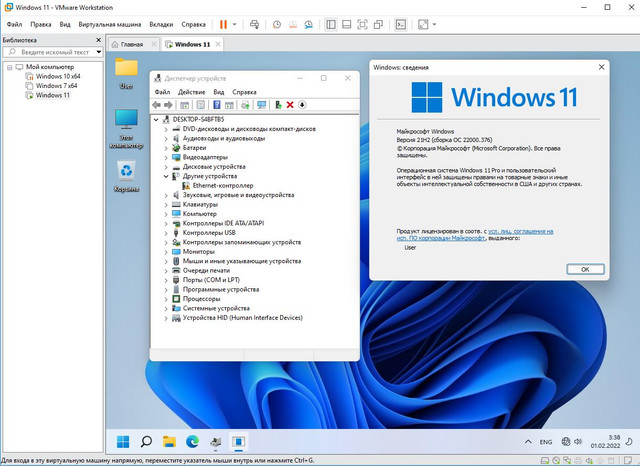Screen dimensions: 640x466
Task: Show hidden tray icons chevron
Action: pos(528,442)
